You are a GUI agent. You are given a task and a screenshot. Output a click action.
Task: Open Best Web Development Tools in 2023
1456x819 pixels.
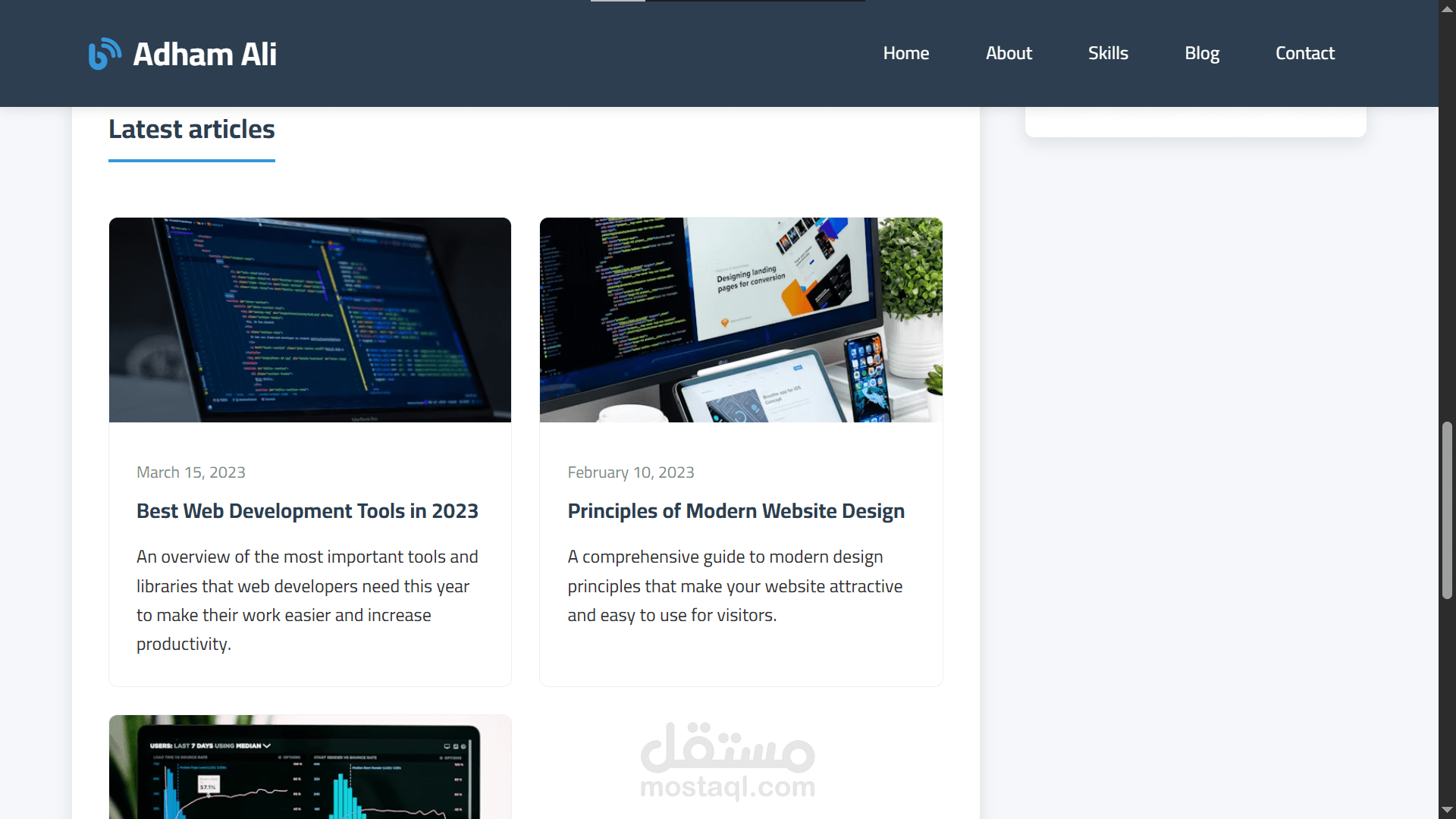pyautogui.click(x=307, y=511)
